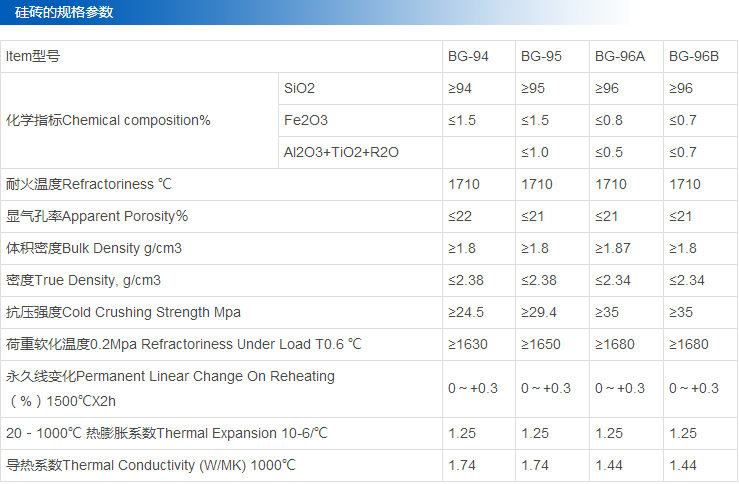Select the BG-94 column header
The image size is (739, 484).
tap(468, 57)
